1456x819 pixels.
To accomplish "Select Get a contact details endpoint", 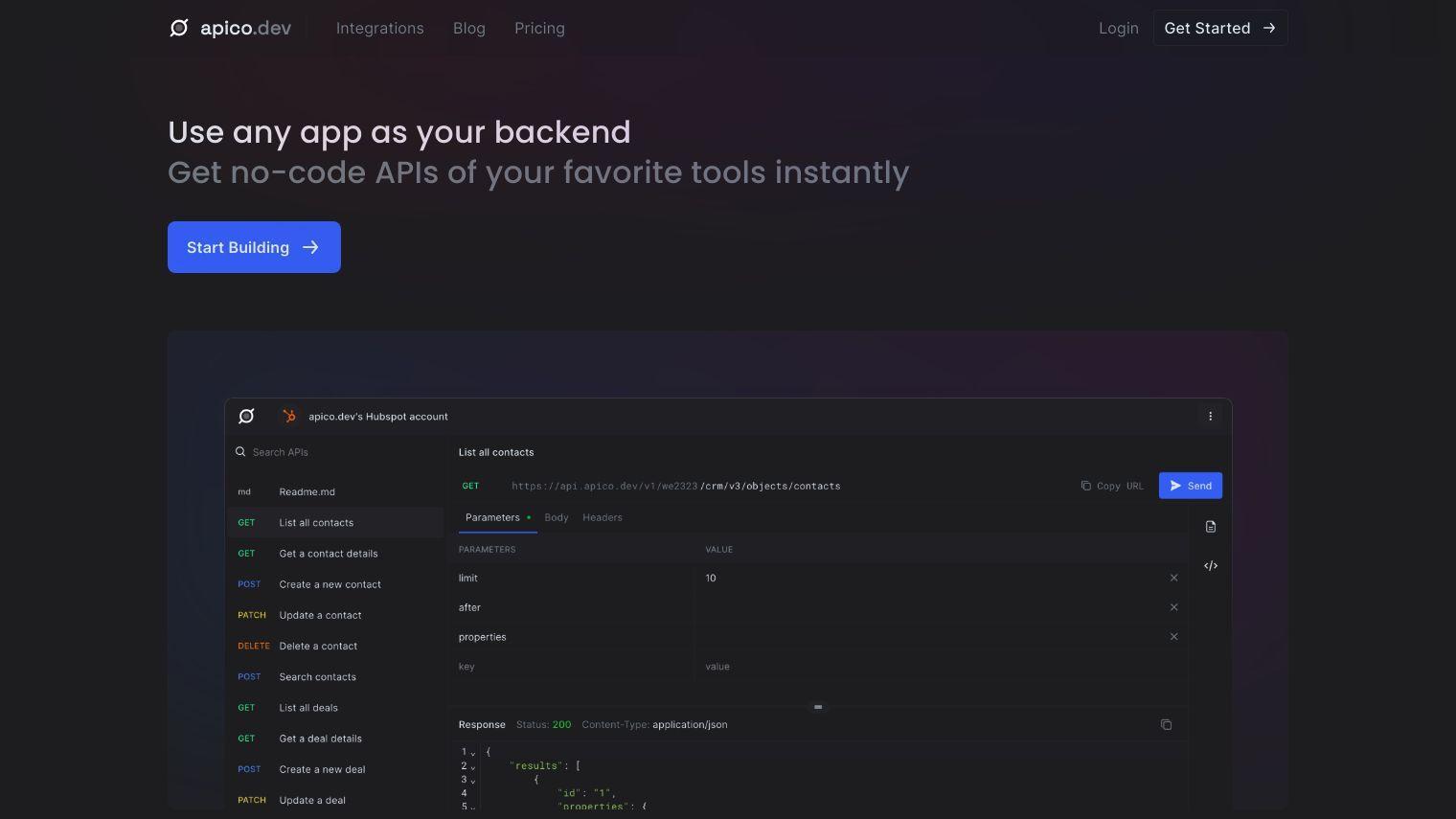I will pos(335,553).
